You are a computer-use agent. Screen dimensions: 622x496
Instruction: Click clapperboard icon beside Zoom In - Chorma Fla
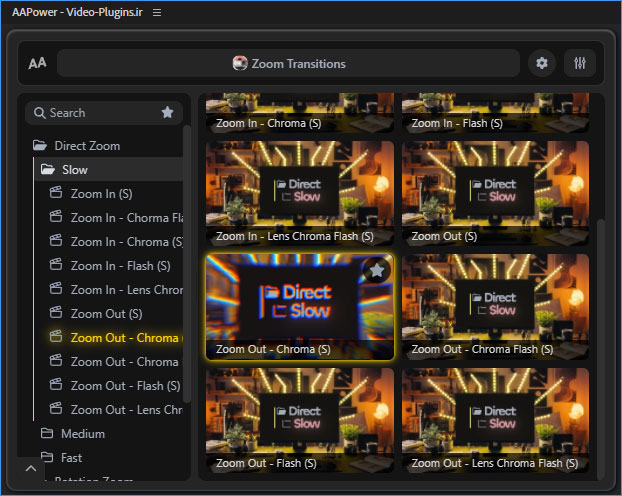tap(56, 217)
